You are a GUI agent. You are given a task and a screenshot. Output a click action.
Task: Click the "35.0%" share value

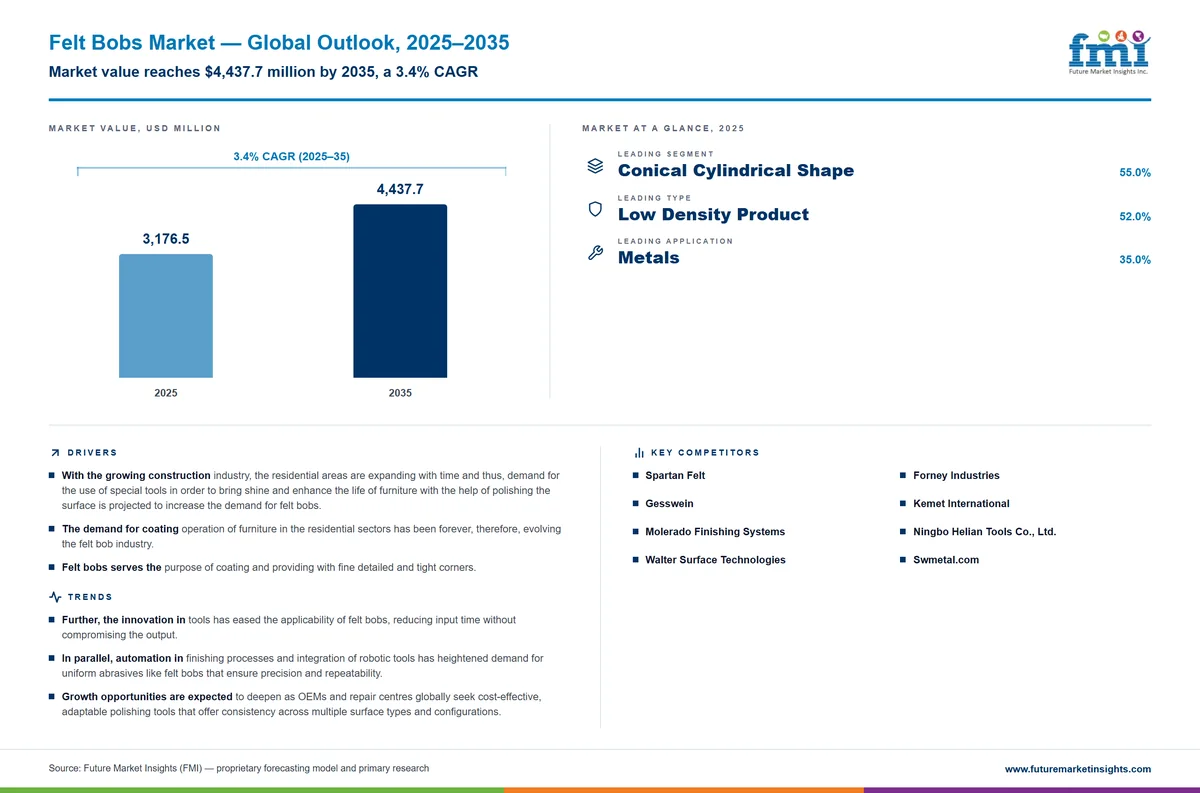pyautogui.click(x=1135, y=260)
